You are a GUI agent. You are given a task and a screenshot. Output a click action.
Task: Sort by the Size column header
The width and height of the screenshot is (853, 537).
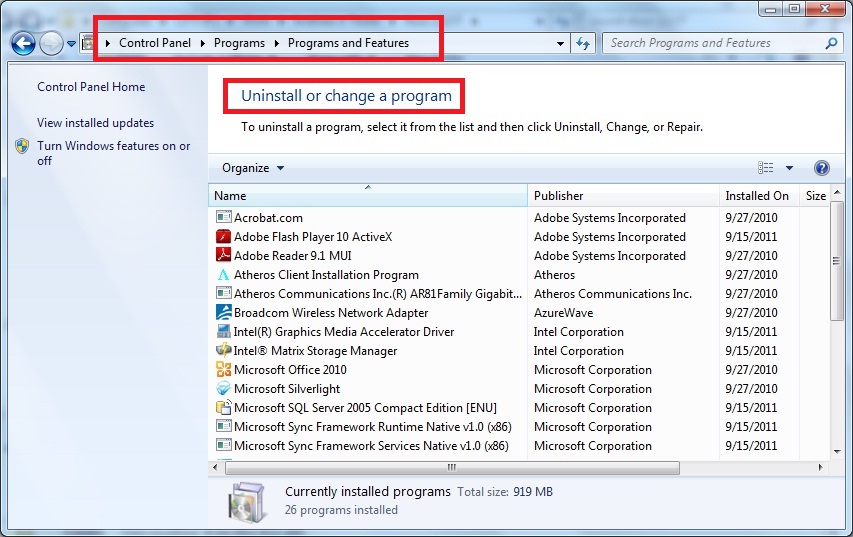pyautogui.click(x=815, y=195)
